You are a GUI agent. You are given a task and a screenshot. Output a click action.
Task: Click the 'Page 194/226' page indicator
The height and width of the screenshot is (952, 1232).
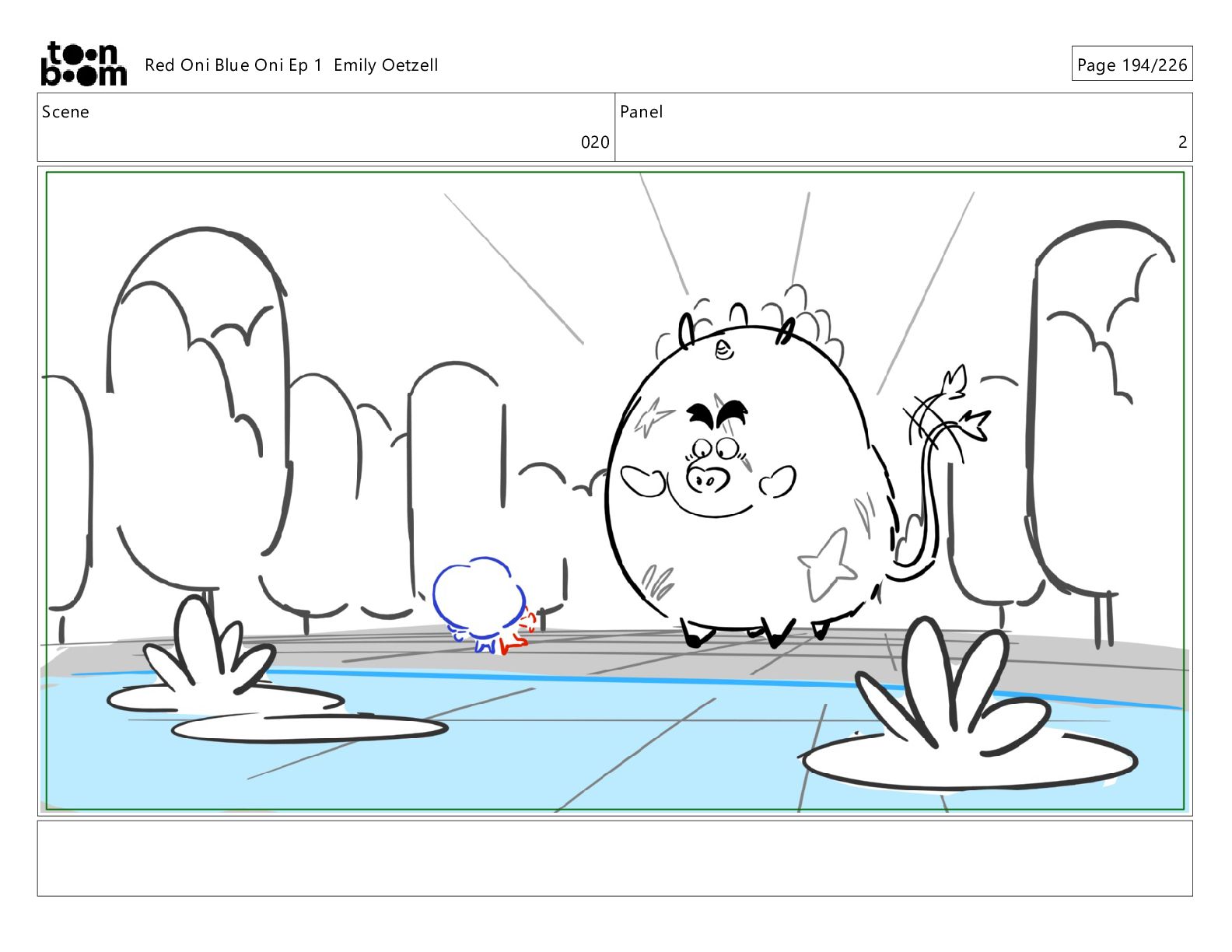point(1132,65)
